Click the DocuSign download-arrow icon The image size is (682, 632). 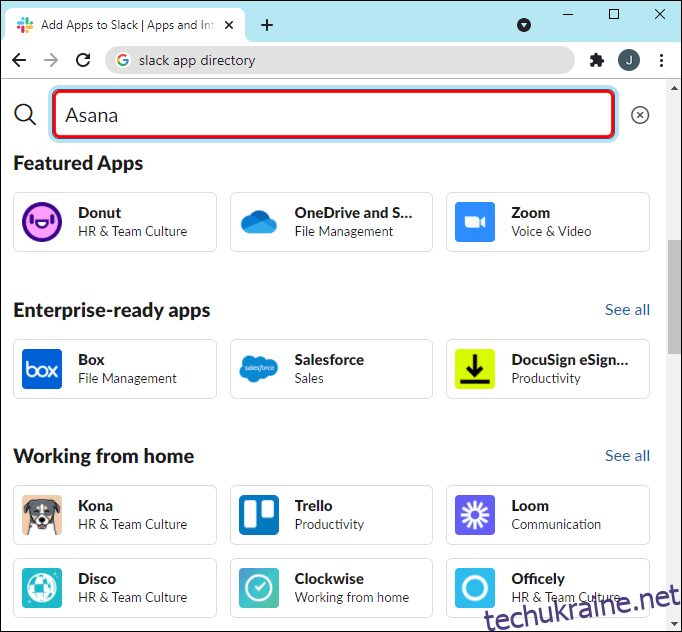[x=475, y=369]
